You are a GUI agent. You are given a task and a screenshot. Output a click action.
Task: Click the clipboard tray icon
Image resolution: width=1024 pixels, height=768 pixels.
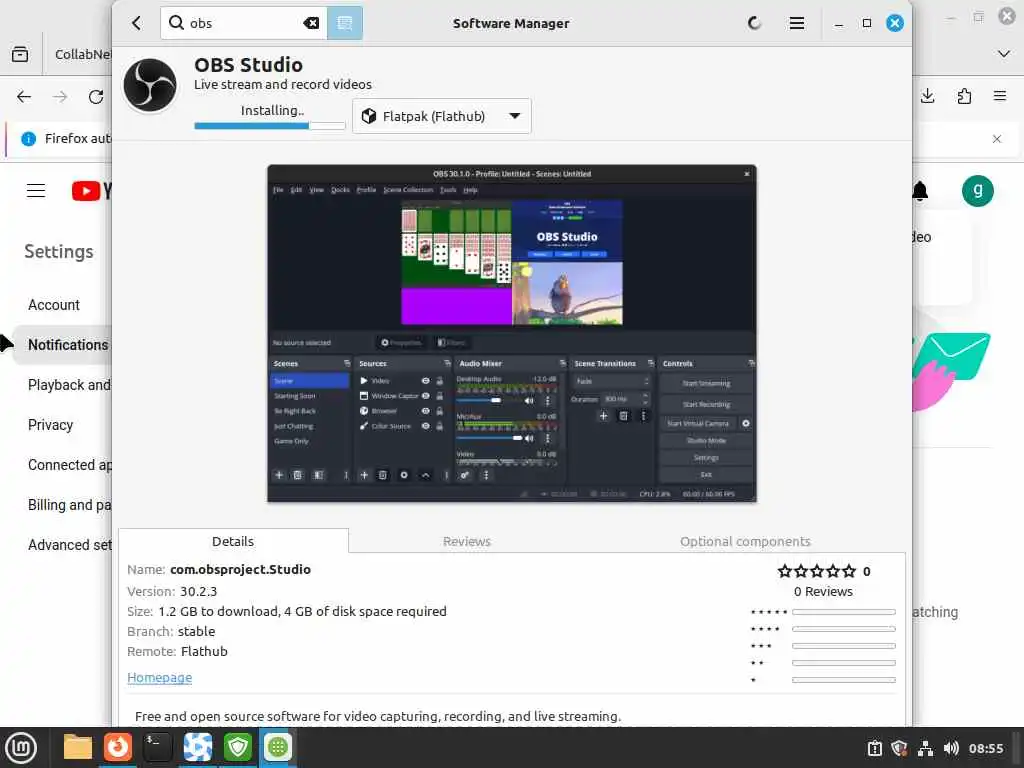click(874, 748)
